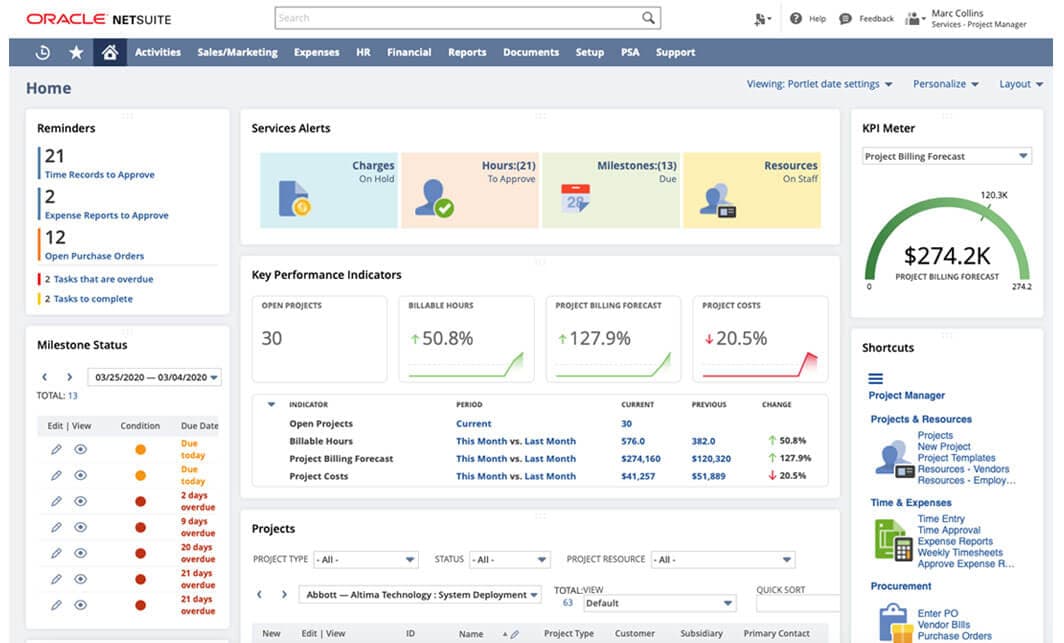1064x643 pixels.
Task: View the '9 days overdue' milestone
Action: tap(81, 527)
